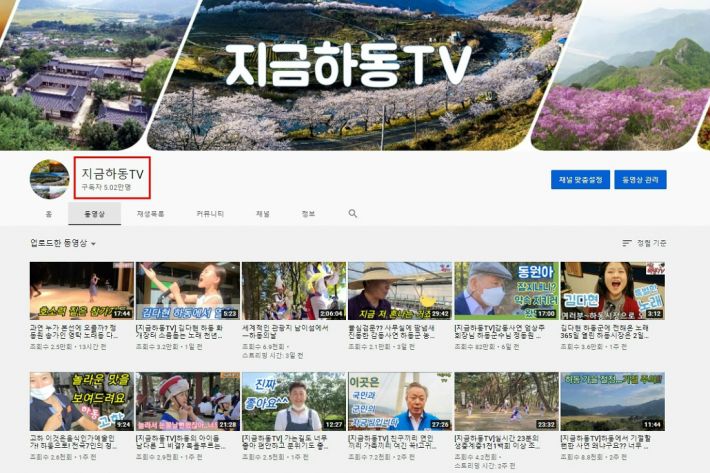Open the title [지금하동TV]실시간 23분의

pos(498,442)
